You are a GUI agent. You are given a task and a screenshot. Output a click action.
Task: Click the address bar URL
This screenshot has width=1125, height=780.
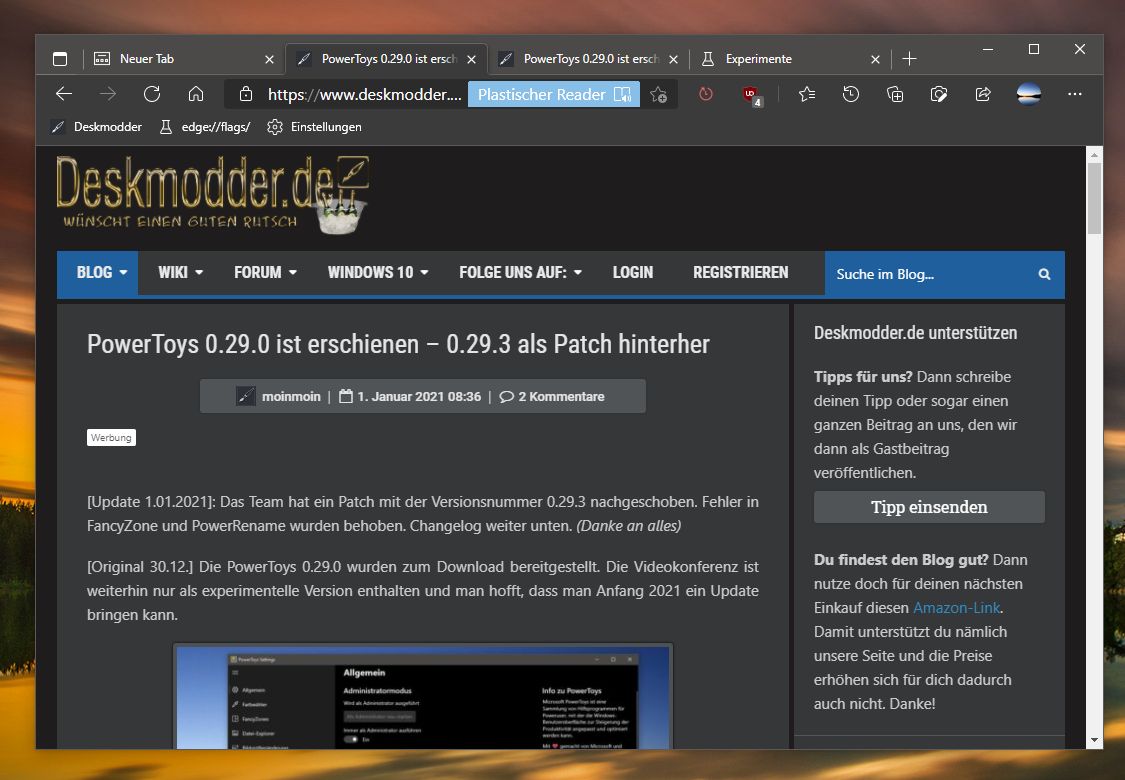[x=364, y=94]
